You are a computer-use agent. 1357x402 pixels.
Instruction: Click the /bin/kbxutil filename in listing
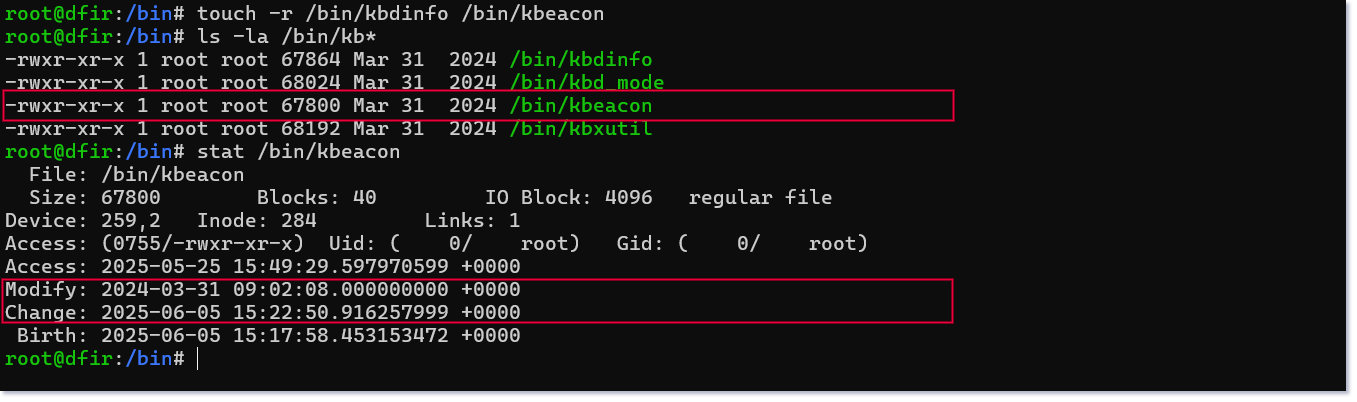pos(581,129)
